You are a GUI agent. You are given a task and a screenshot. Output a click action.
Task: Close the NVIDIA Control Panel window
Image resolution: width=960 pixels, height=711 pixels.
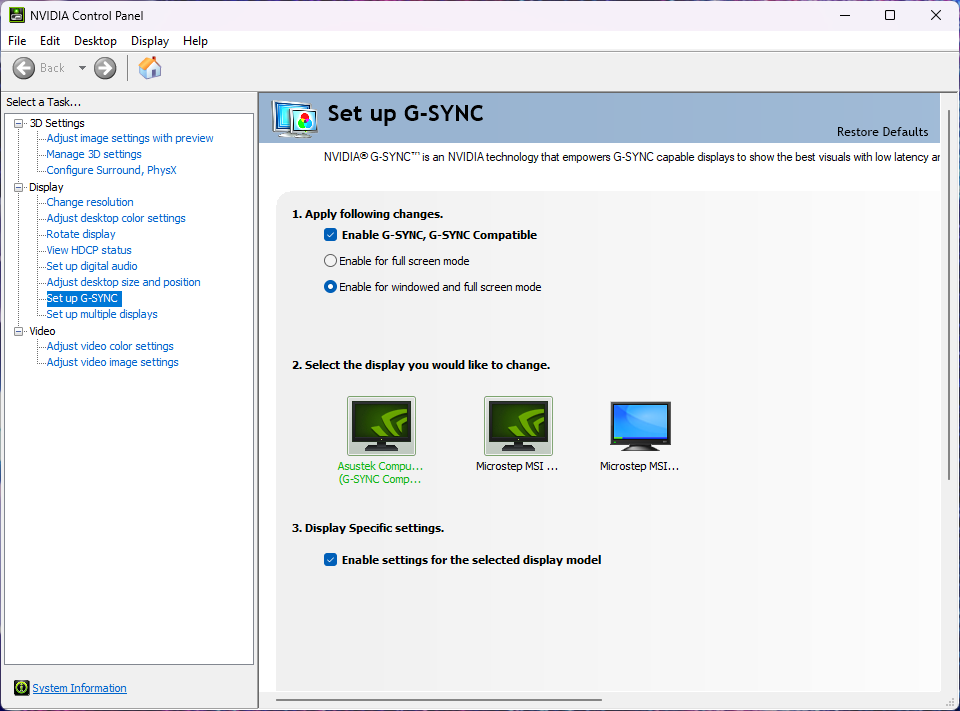pos(936,15)
